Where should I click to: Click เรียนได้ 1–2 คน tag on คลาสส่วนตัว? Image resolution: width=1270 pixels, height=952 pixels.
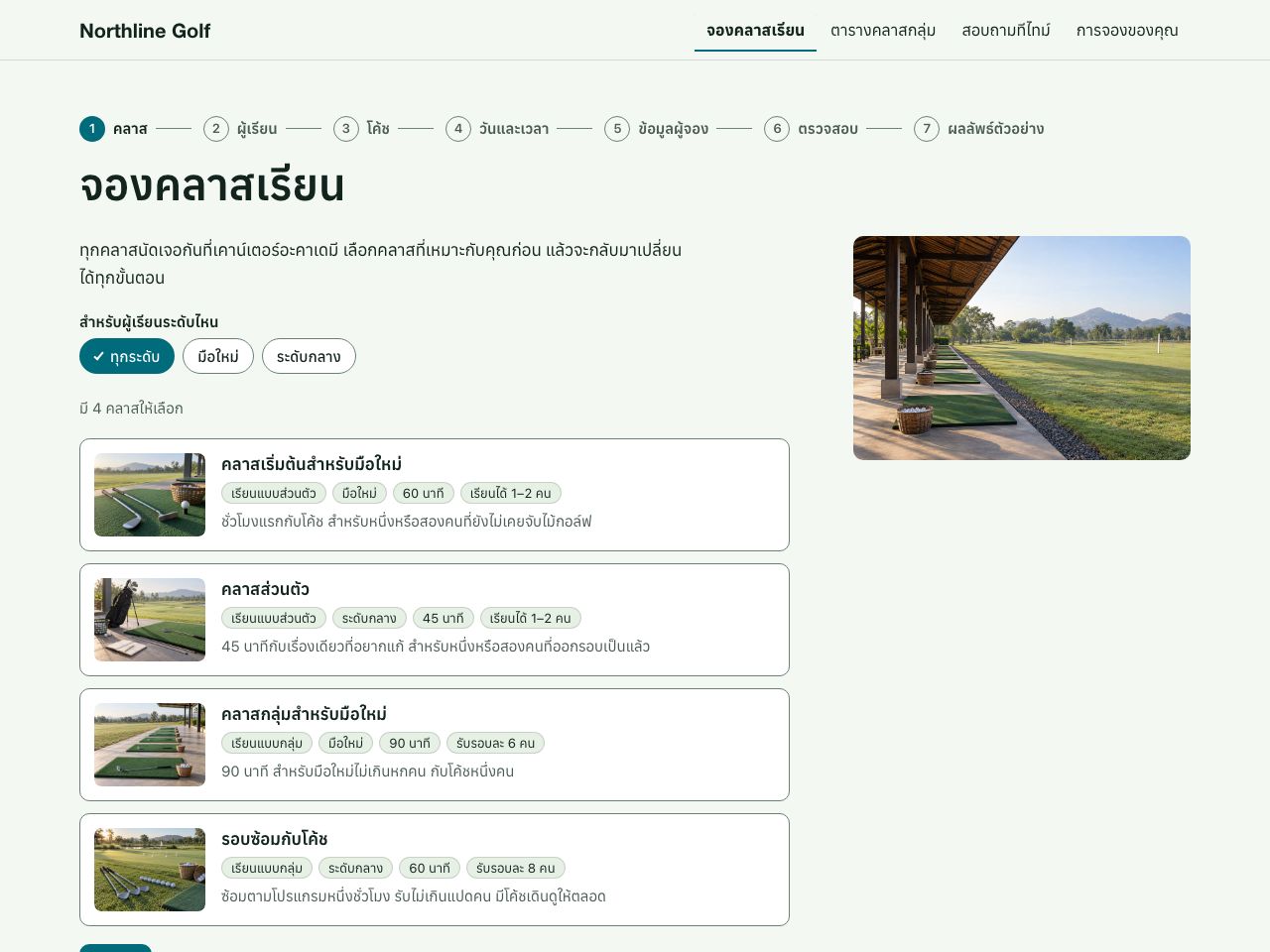531,618
